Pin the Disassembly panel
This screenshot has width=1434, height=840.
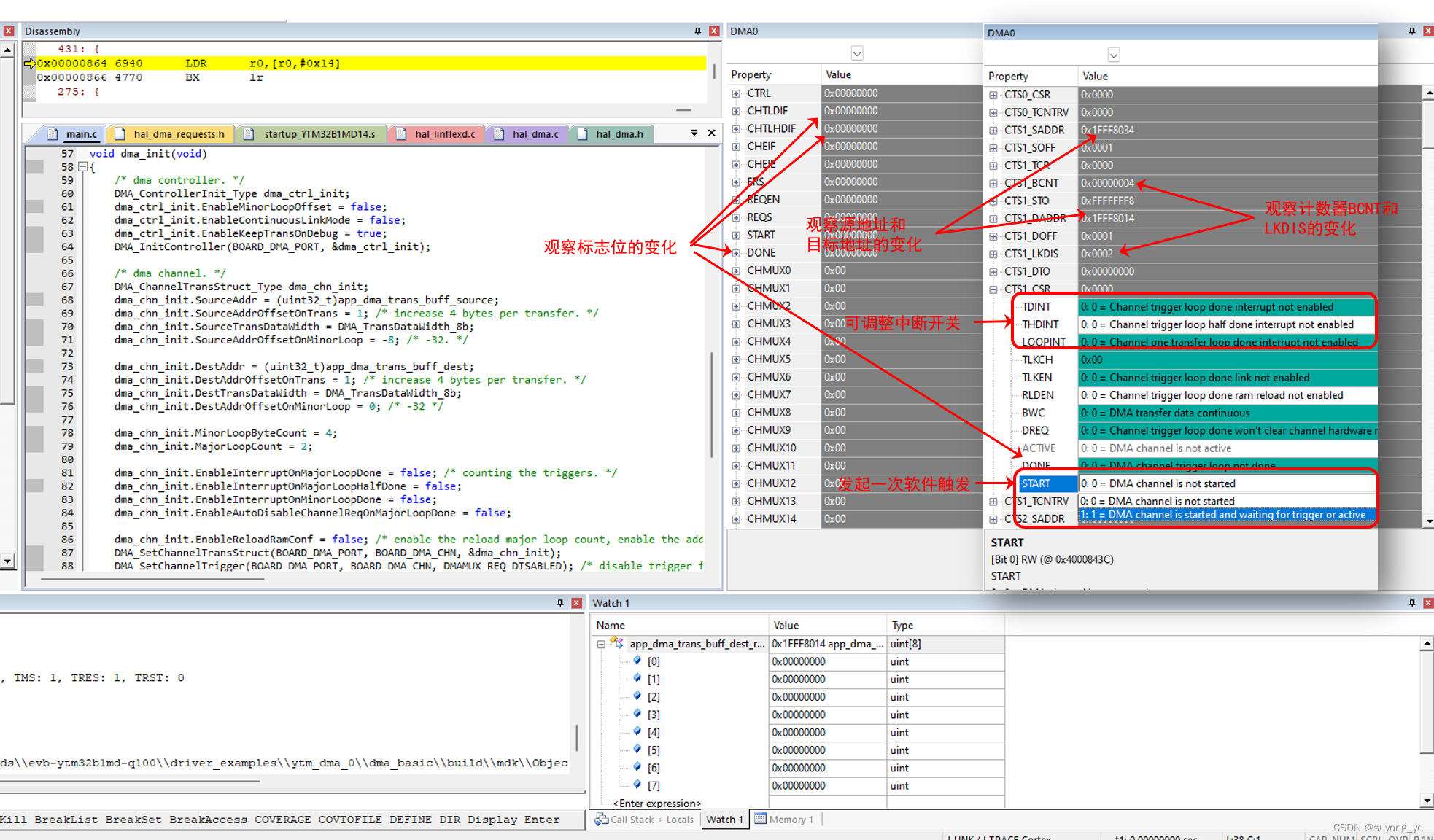tap(697, 31)
